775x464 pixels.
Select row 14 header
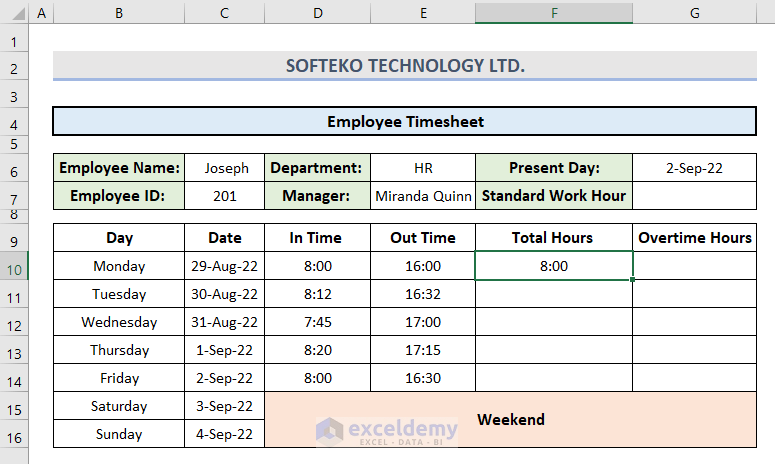coord(14,378)
